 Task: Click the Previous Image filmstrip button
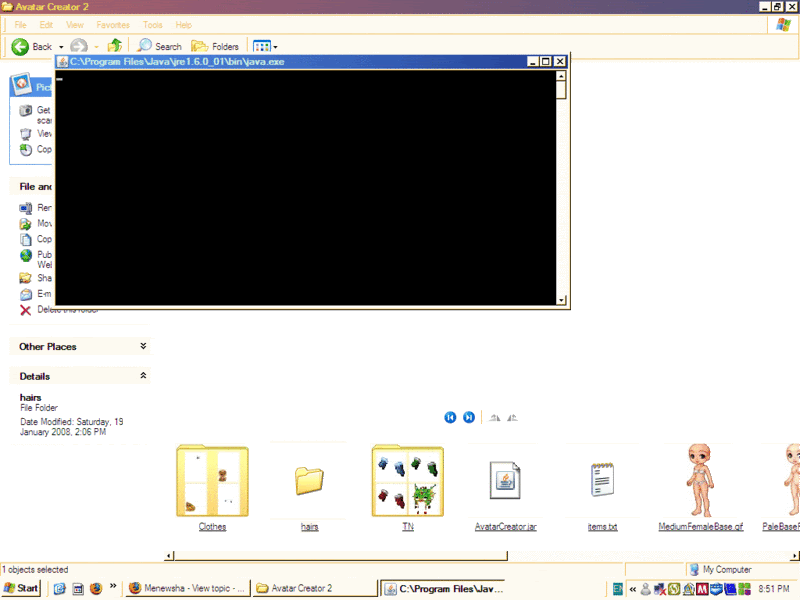[x=450, y=417]
